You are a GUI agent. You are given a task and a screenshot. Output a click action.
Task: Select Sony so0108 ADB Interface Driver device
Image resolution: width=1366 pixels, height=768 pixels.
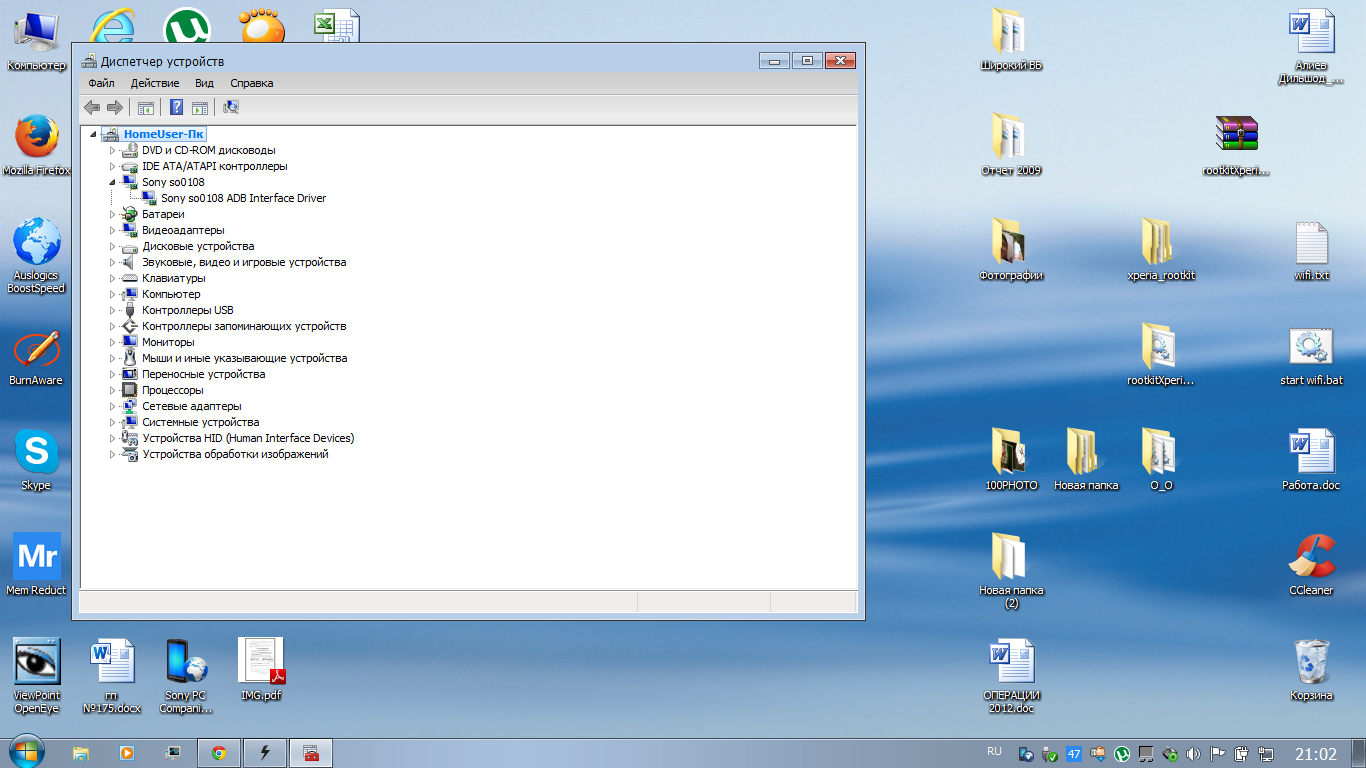(243, 198)
